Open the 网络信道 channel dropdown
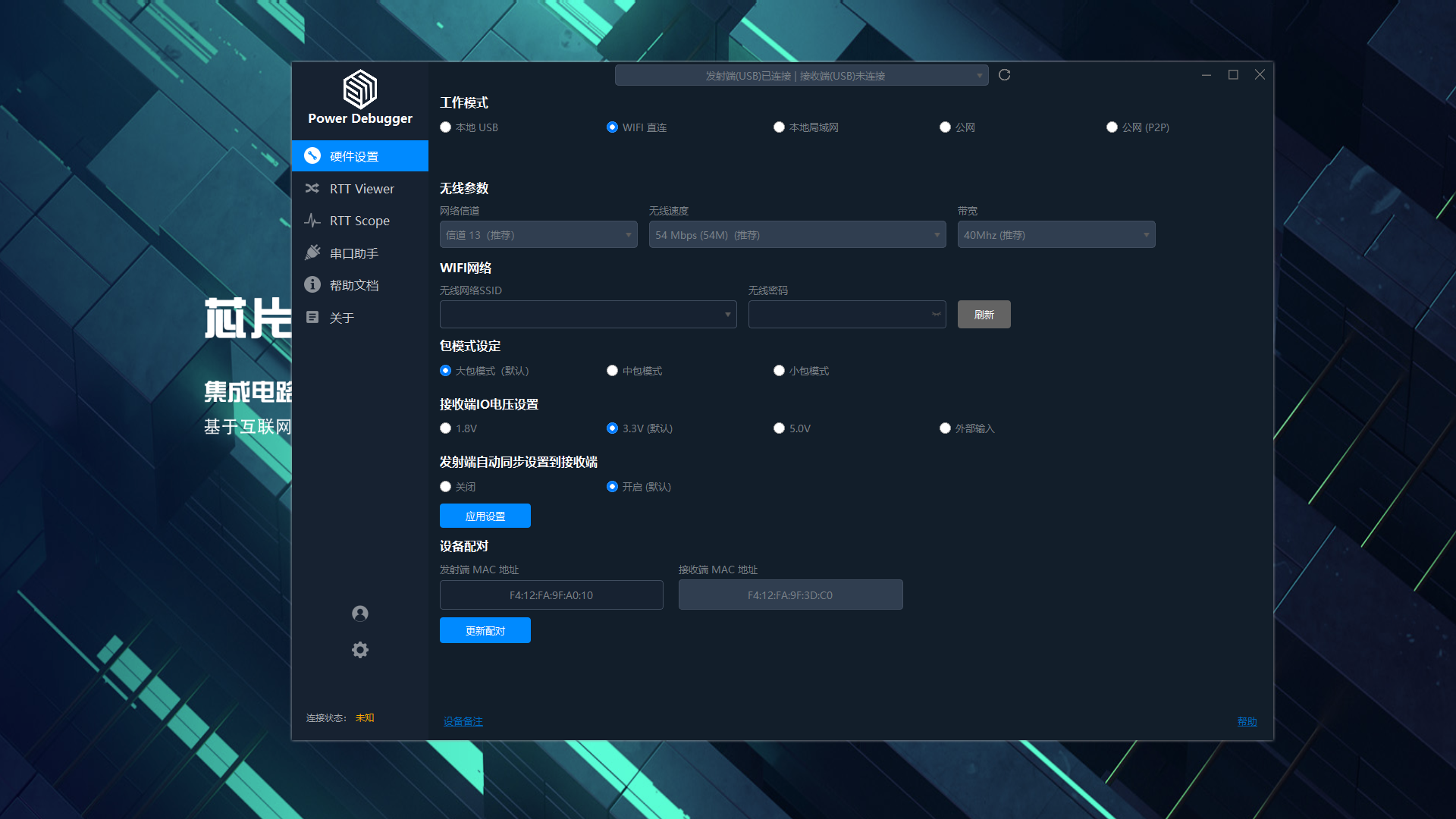Viewport: 1456px width, 819px height. click(x=538, y=234)
